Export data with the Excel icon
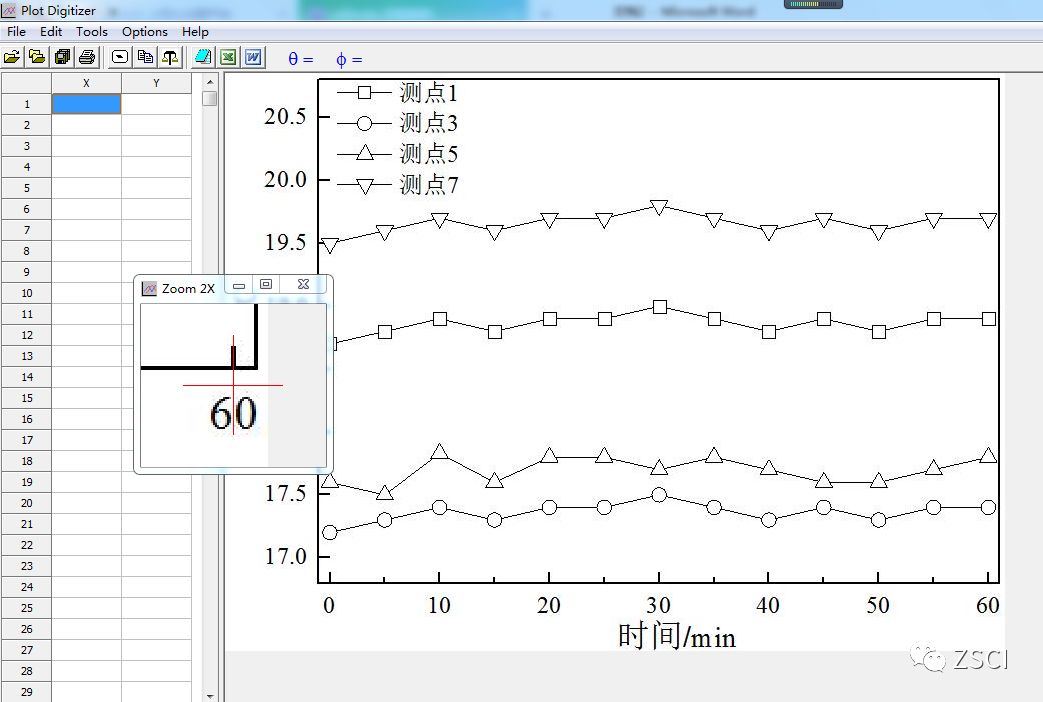 228,58
